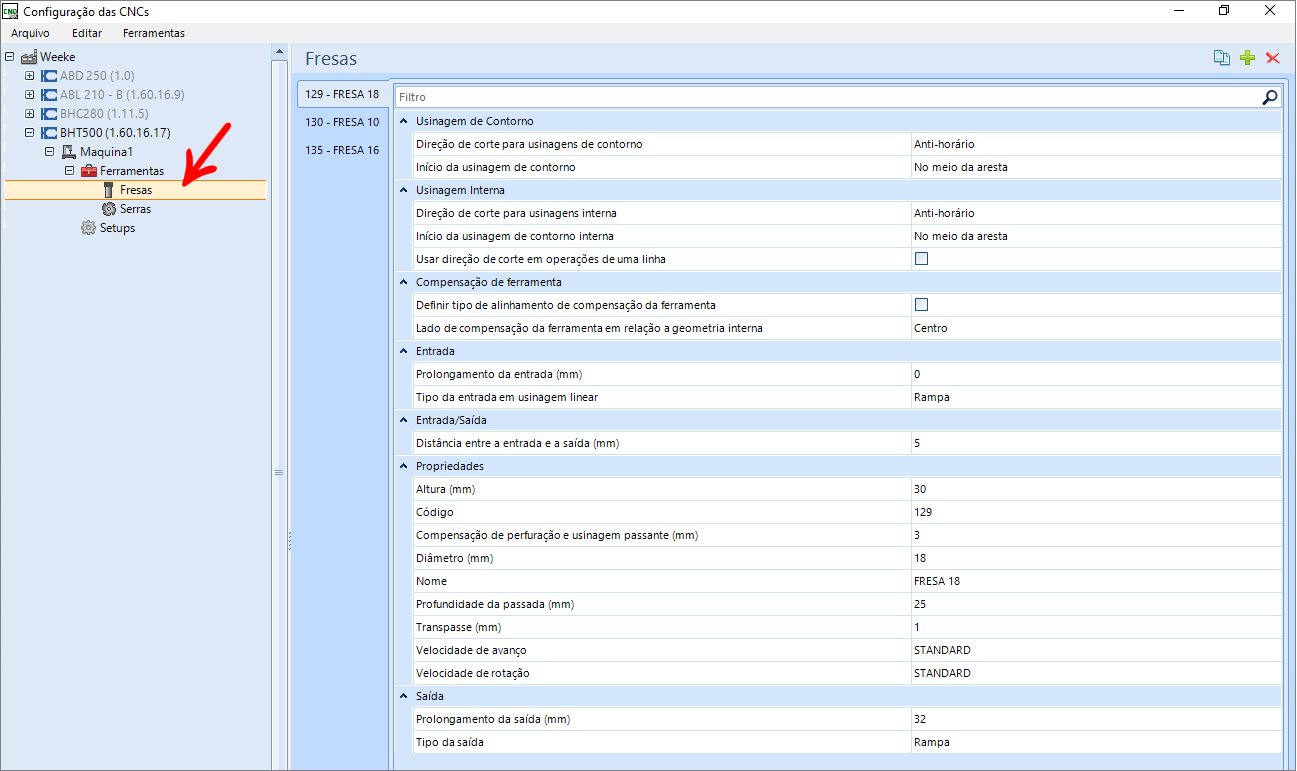Image resolution: width=1297 pixels, height=771 pixels.
Task: Toggle 'Usar direção de corte em operações de uma linha' checkbox
Action: pos(922,259)
